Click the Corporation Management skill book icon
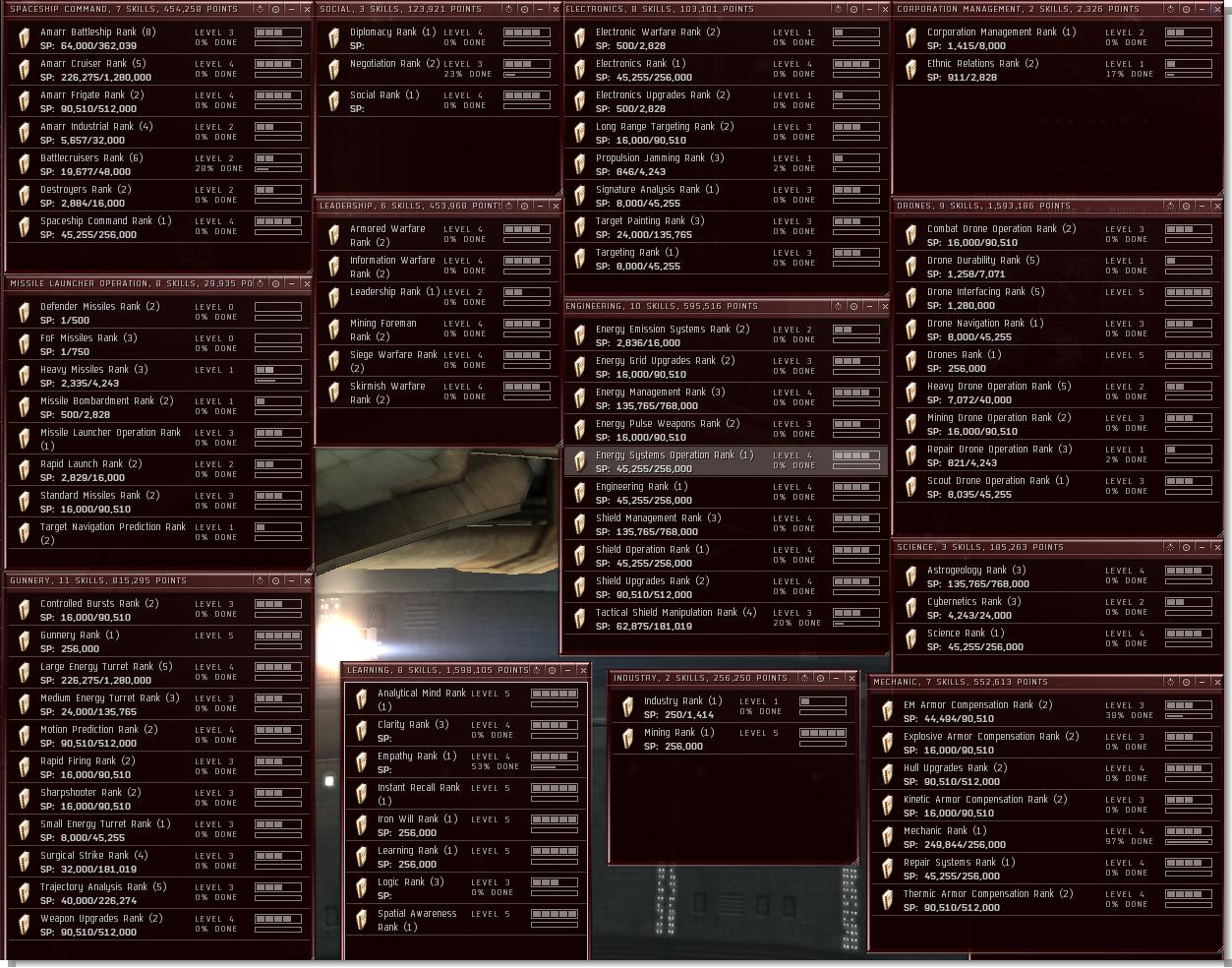The height and width of the screenshot is (968, 1232). (910, 38)
